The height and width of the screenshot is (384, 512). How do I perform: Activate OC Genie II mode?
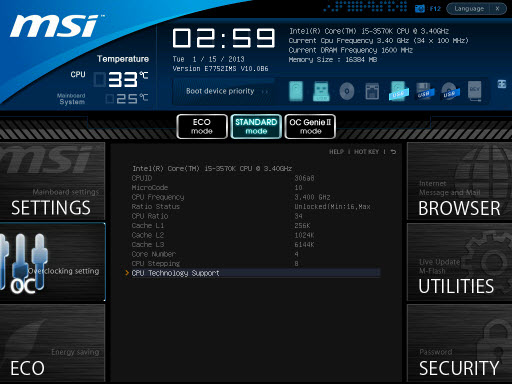coord(310,126)
